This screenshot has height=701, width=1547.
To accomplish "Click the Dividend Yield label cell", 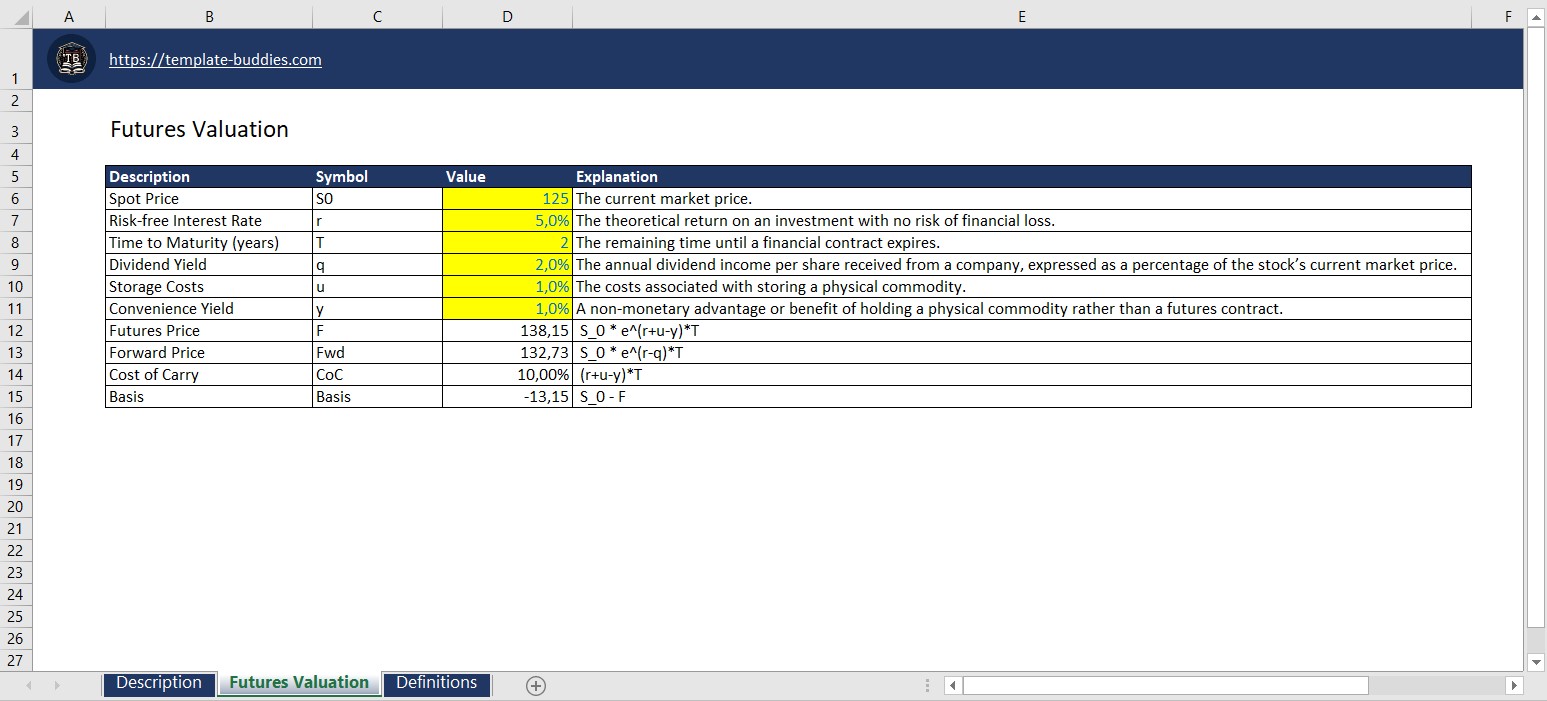I will [x=209, y=265].
